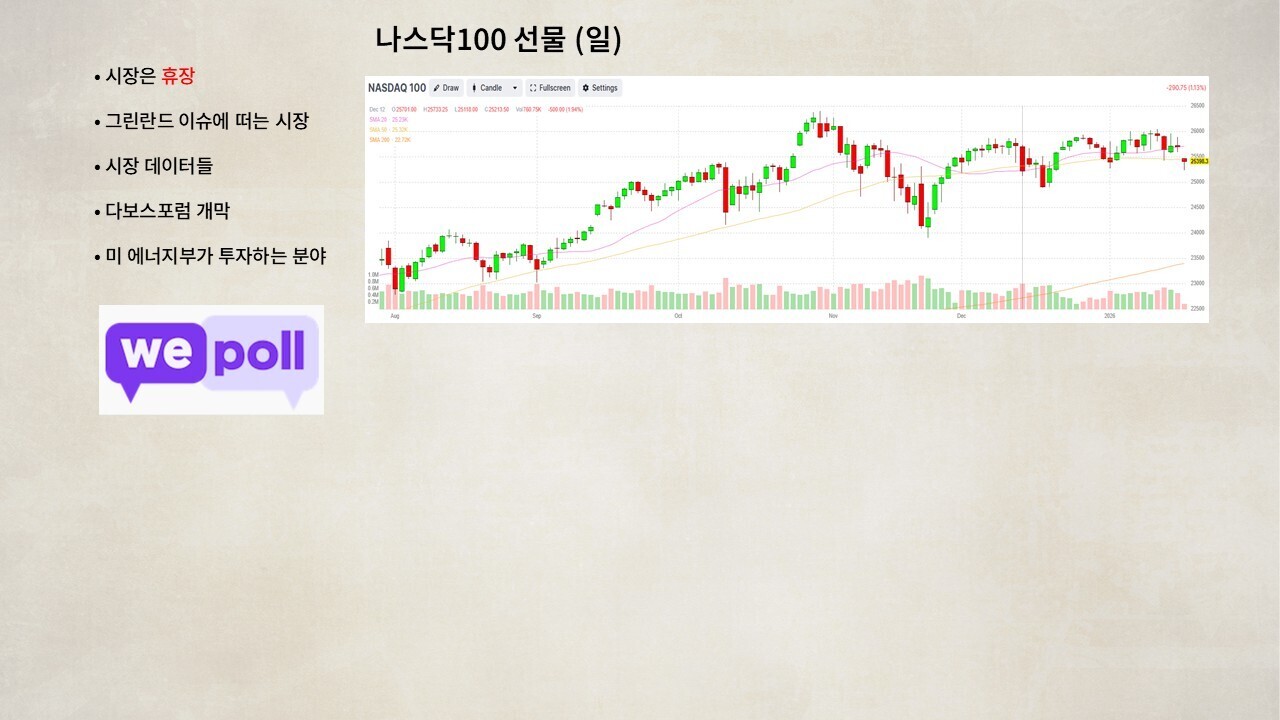Enter Fullscreen chart mode
Viewport: 1280px width, 720px height.
[550, 88]
